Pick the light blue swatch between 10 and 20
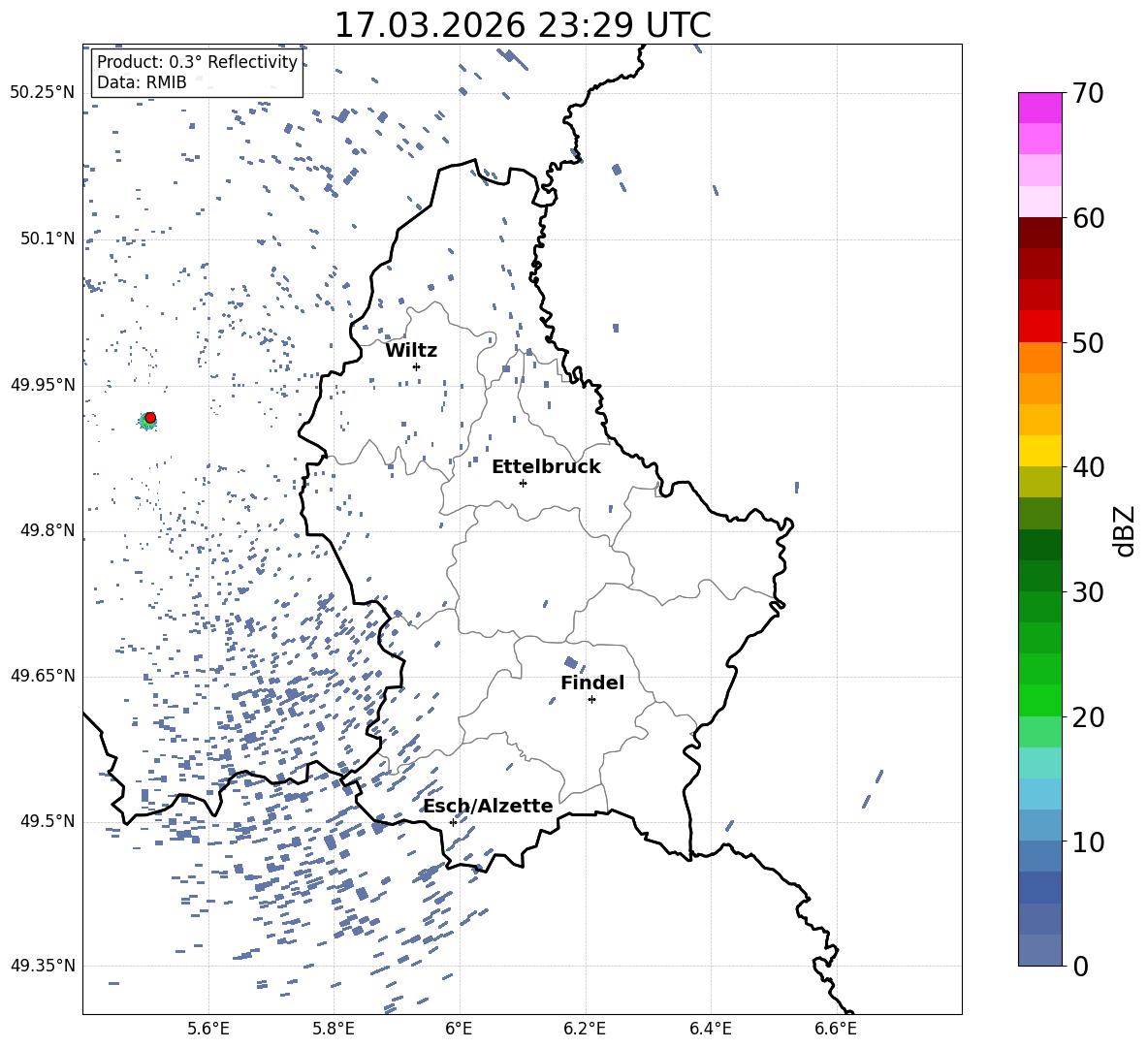The width and height of the screenshot is (1148, 1048). point(1039,794)
